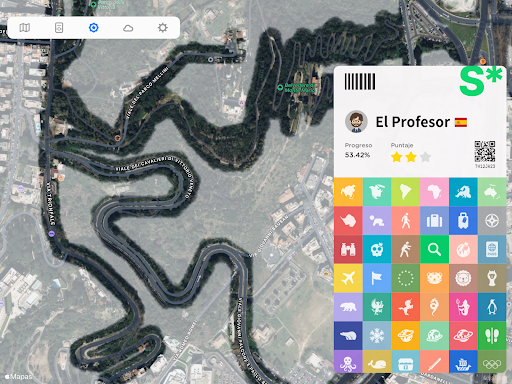Image resolution: width=512 pixels, height=384 pixels.
Task: Select the briefcase suitcase badge
Action: (434, 221)
